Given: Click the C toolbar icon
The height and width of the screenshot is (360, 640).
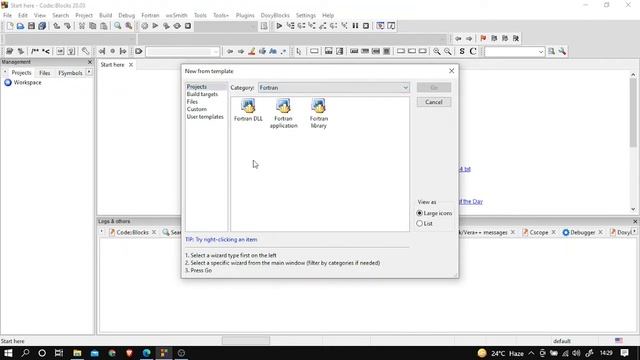Looking at the screenshot, I should coord(473,51).
